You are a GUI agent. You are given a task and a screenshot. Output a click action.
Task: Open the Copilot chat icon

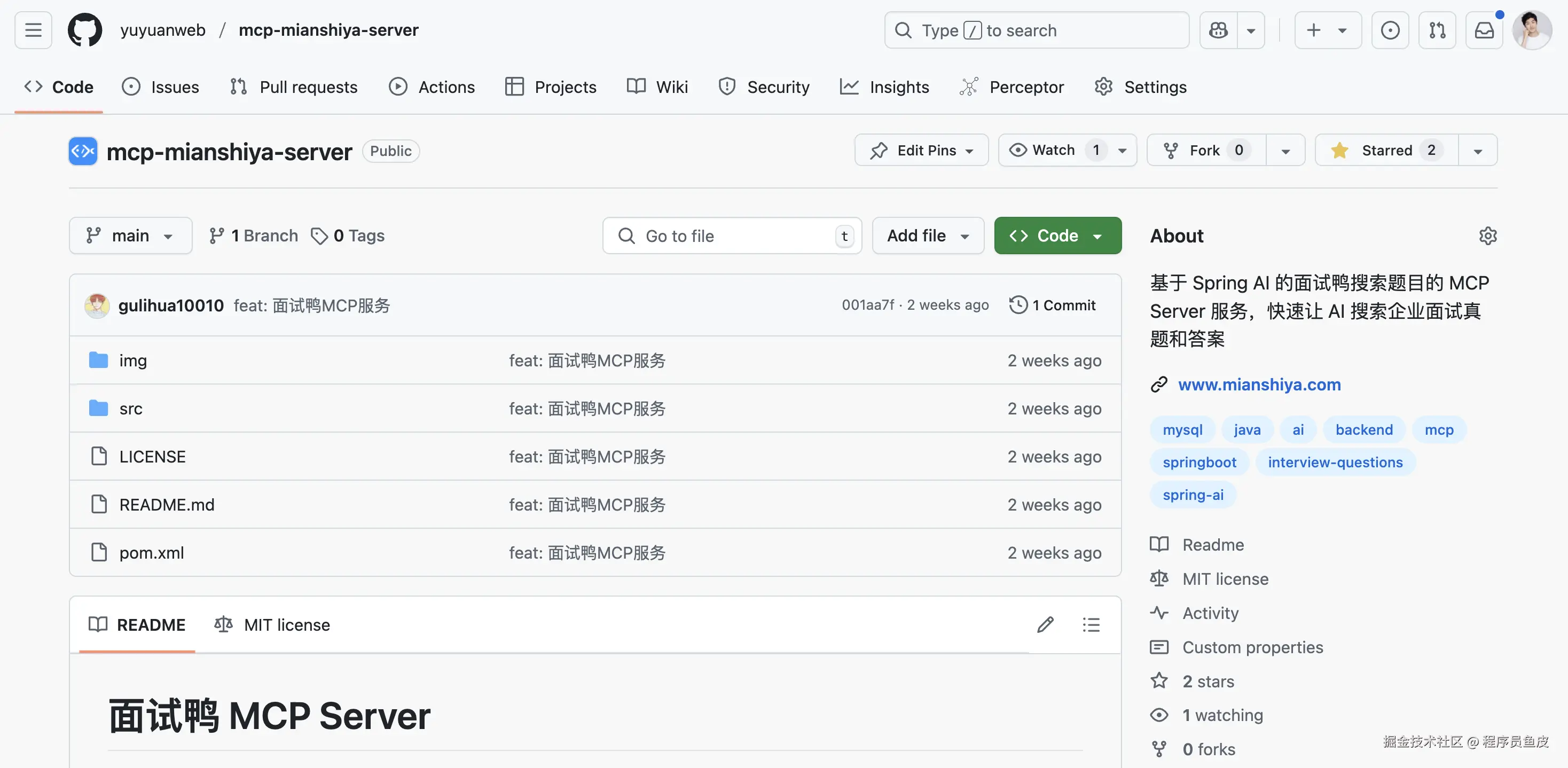(x=1218, y=30)
